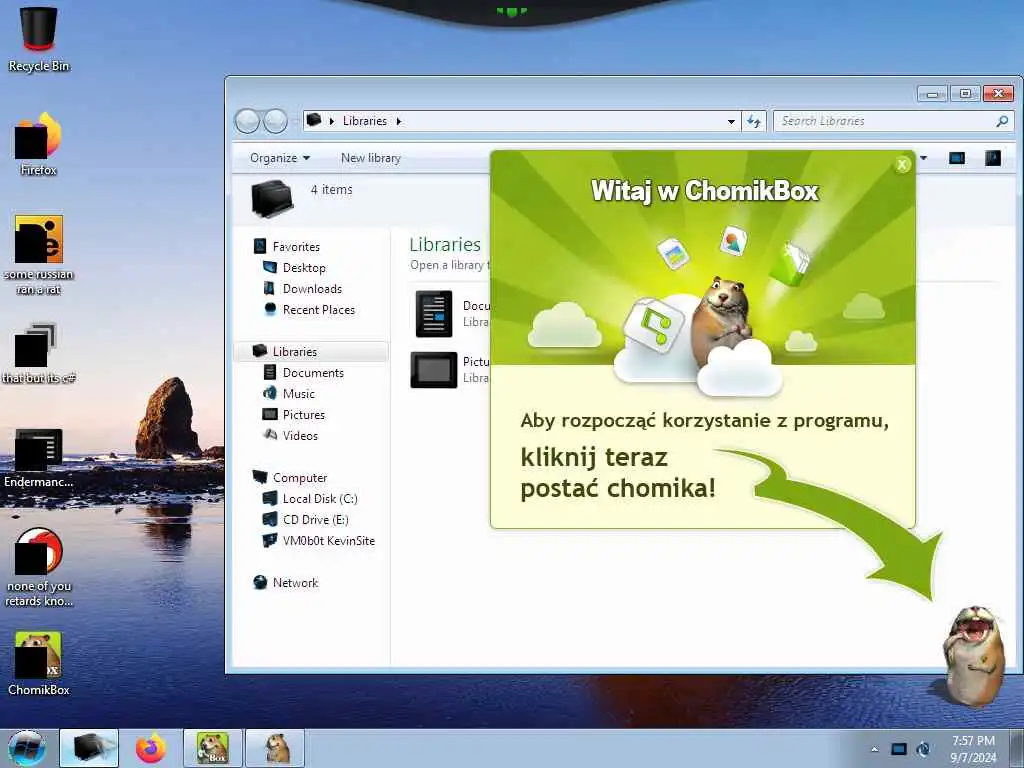Select Desktop under Favorites
Image resolution: width=1024 pixels, height=768 pixels.
coord(304,268)
